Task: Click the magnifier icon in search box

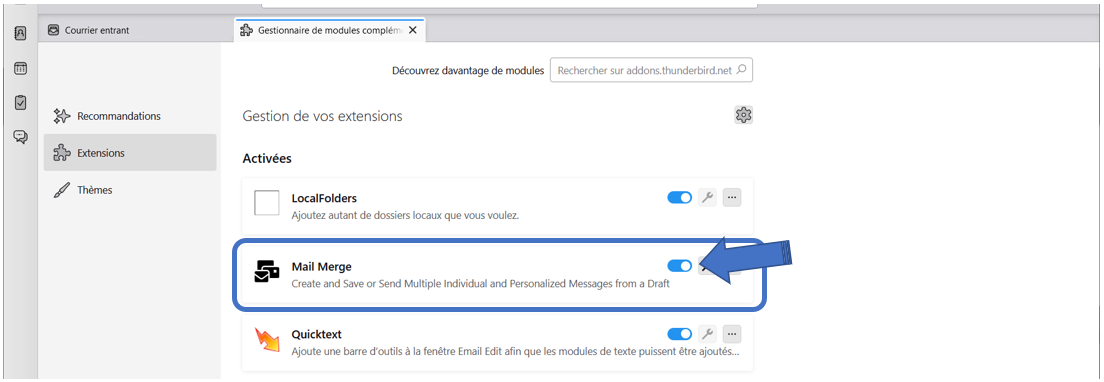Action: (740, 70)
